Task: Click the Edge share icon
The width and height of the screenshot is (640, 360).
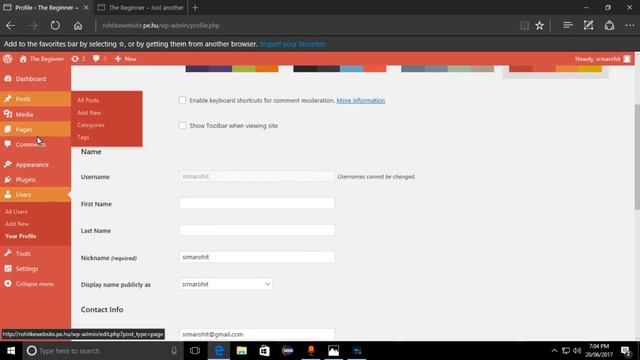Action: (x=609, y=25)
